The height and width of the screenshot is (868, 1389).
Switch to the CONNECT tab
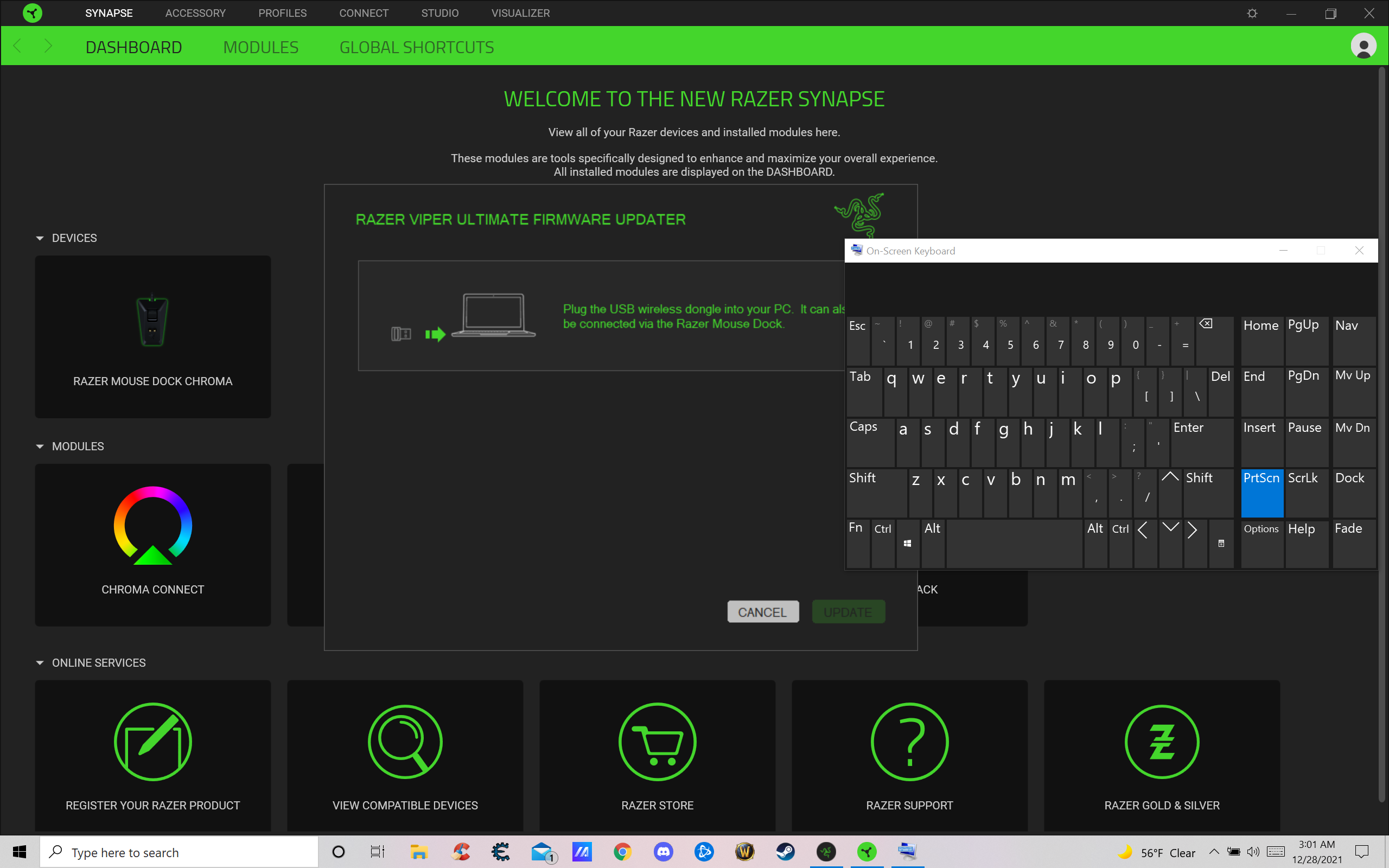pyautogui.click(x=364, y=12)
